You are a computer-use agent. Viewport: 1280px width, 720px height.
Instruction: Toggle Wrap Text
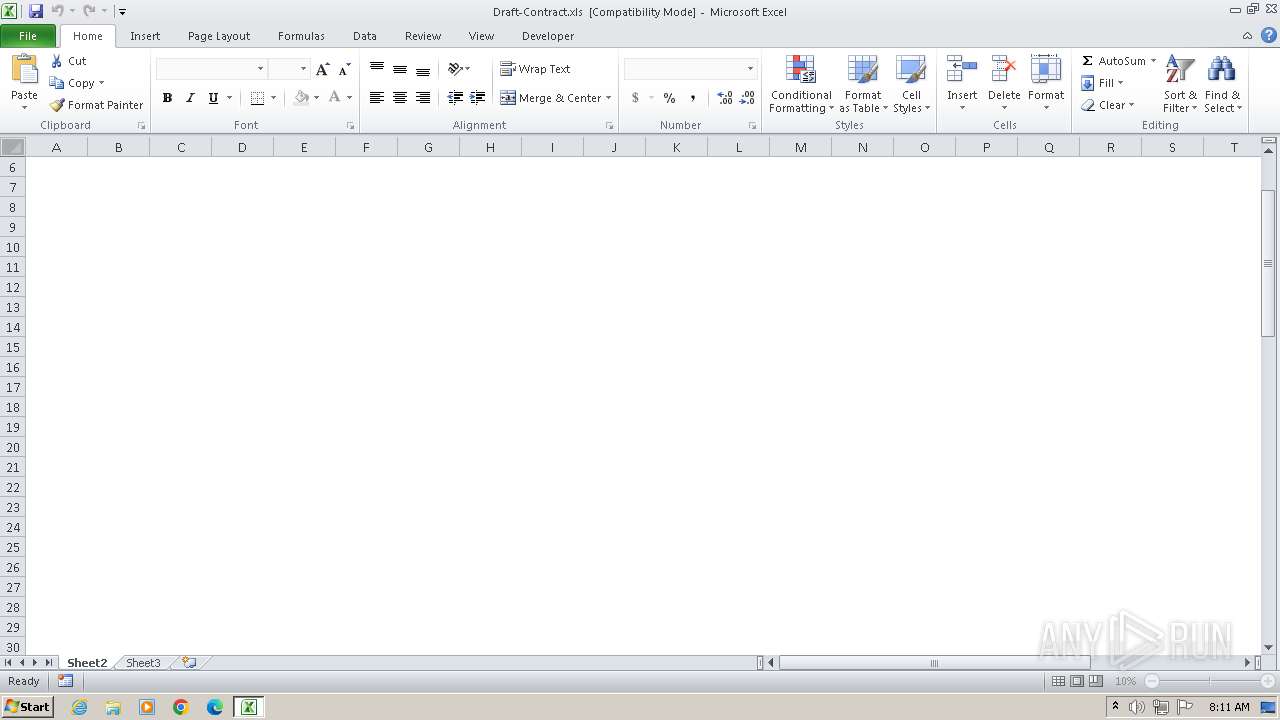(535, 69)
